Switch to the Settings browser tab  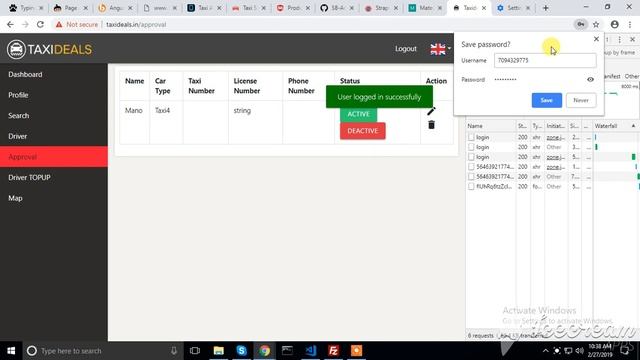click(513, 8)
